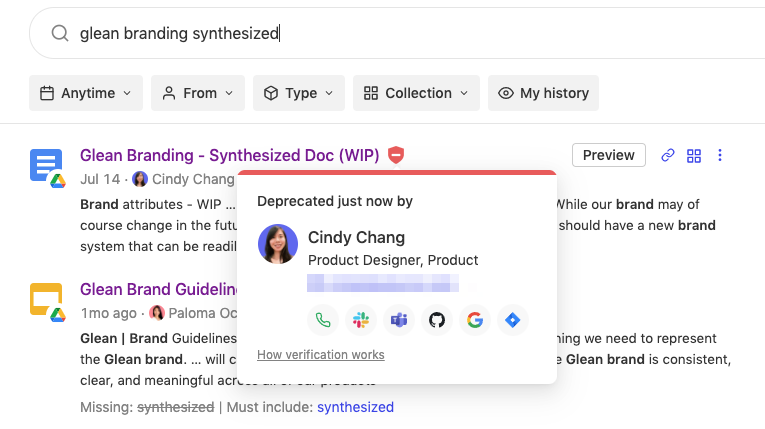Screen dimensions: 765x429
Task: Click the Google icon in popup
Action: [x=475, y=320]
